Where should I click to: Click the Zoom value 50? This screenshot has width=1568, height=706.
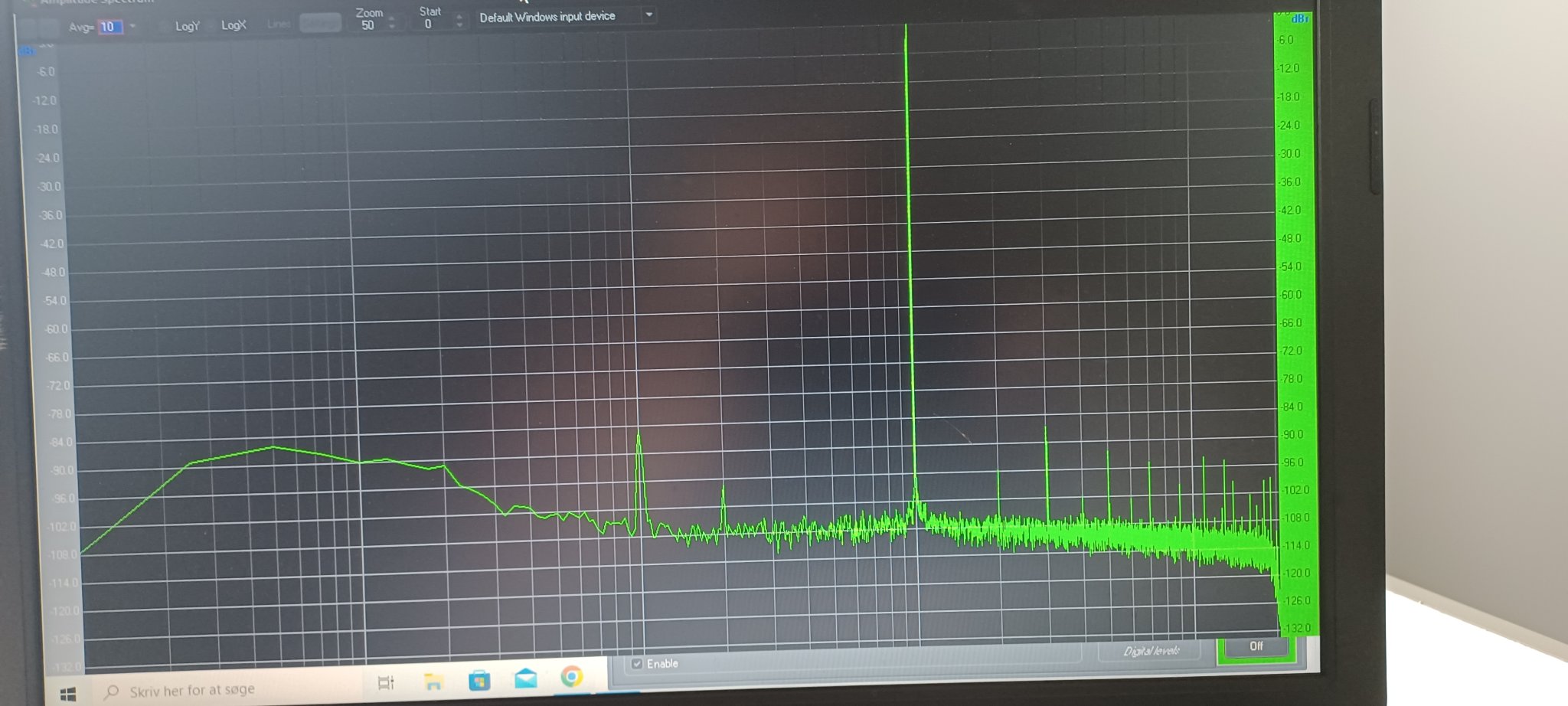coord(368,25)
